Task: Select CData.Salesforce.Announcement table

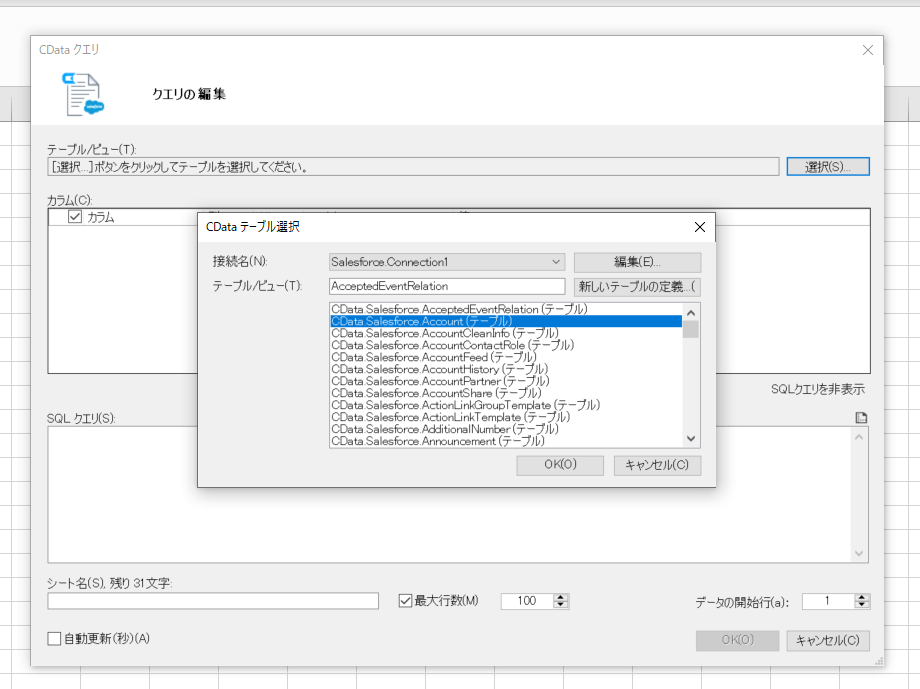Action: pos(506,441)
